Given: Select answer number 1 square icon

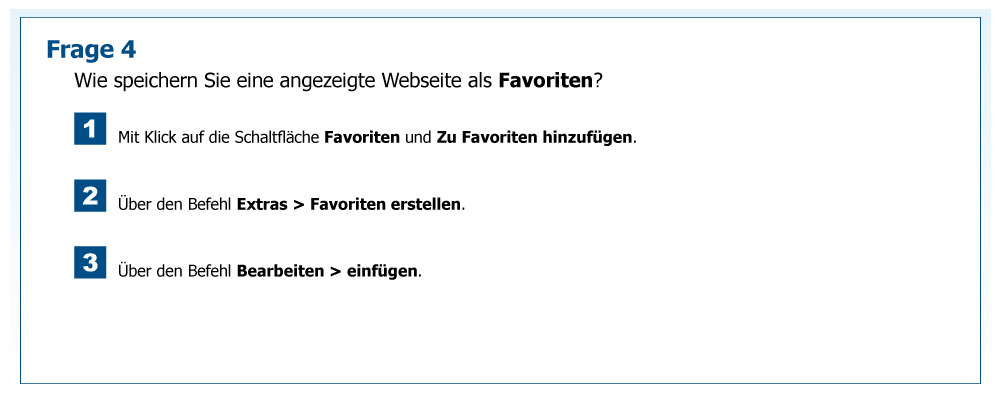Looking at the screenshot, I should click(90, 129).
